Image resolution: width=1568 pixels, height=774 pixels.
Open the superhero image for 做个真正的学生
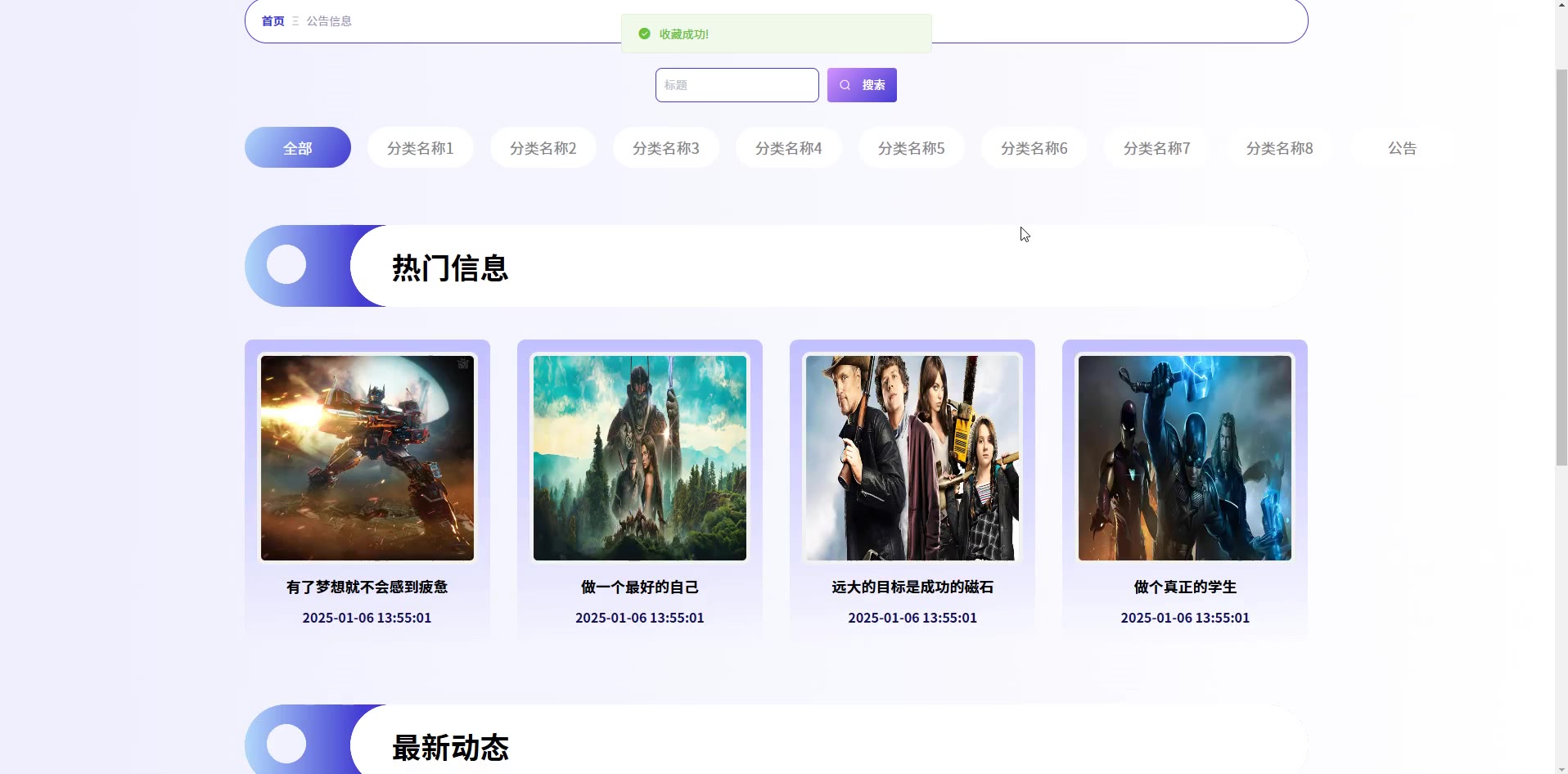[1185, 458]
